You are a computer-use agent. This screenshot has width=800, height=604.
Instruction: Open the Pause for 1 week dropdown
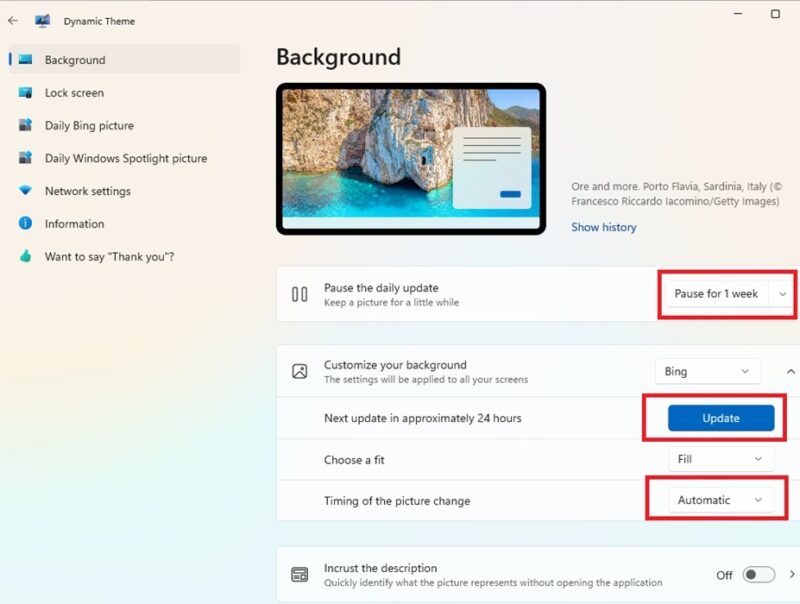tap(725, 294)
